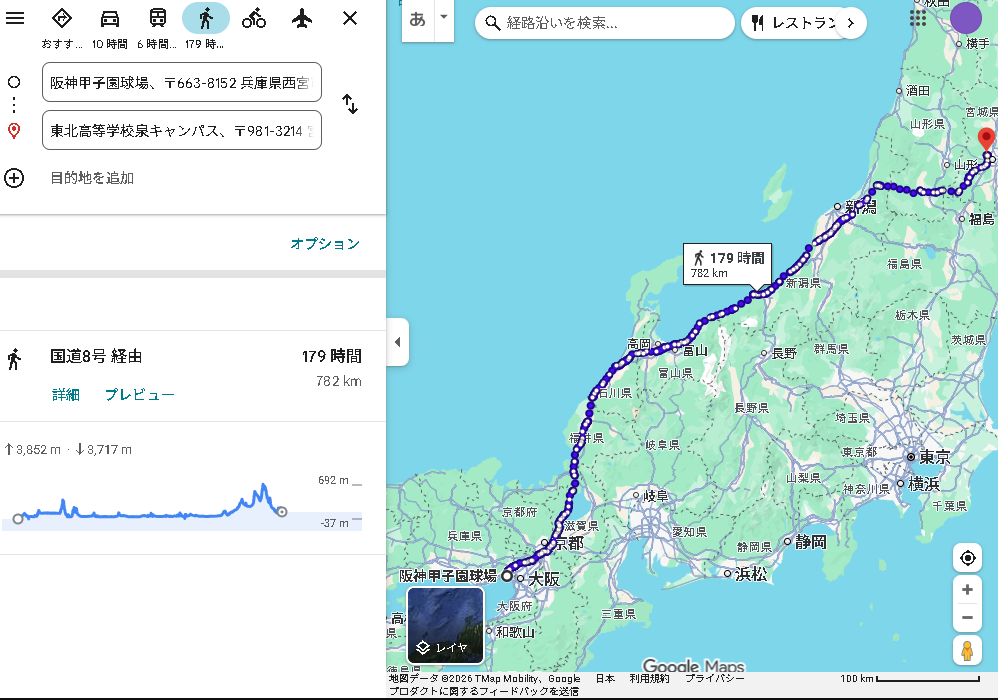
Task: Show more category chips with chevron
Action: (x=850, y=23)
